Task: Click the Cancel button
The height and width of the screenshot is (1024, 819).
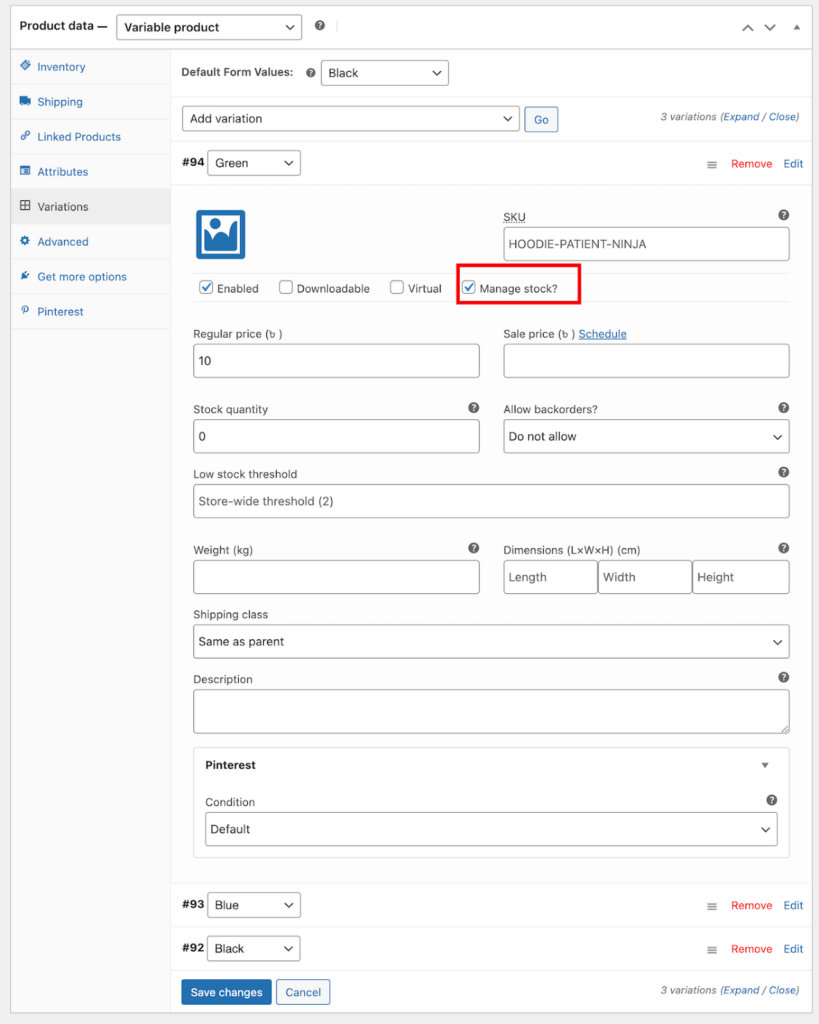Action: [x=303, y=992]
